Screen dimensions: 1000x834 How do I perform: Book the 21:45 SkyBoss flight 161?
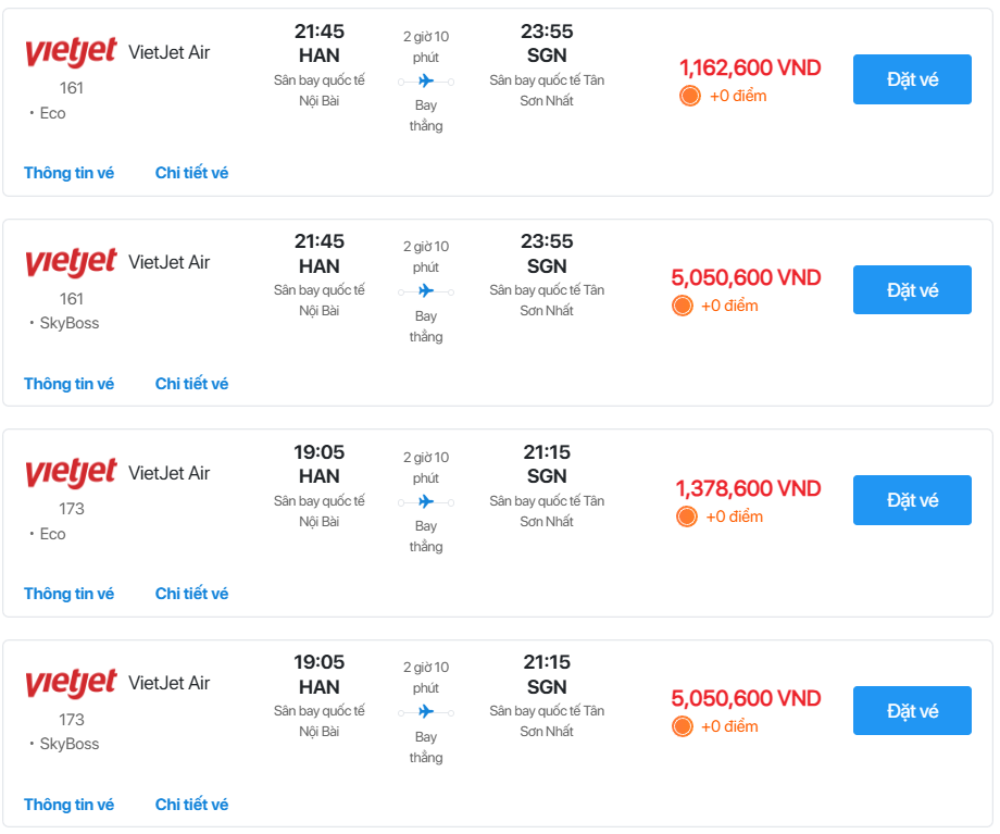click(x=912, y=290)
